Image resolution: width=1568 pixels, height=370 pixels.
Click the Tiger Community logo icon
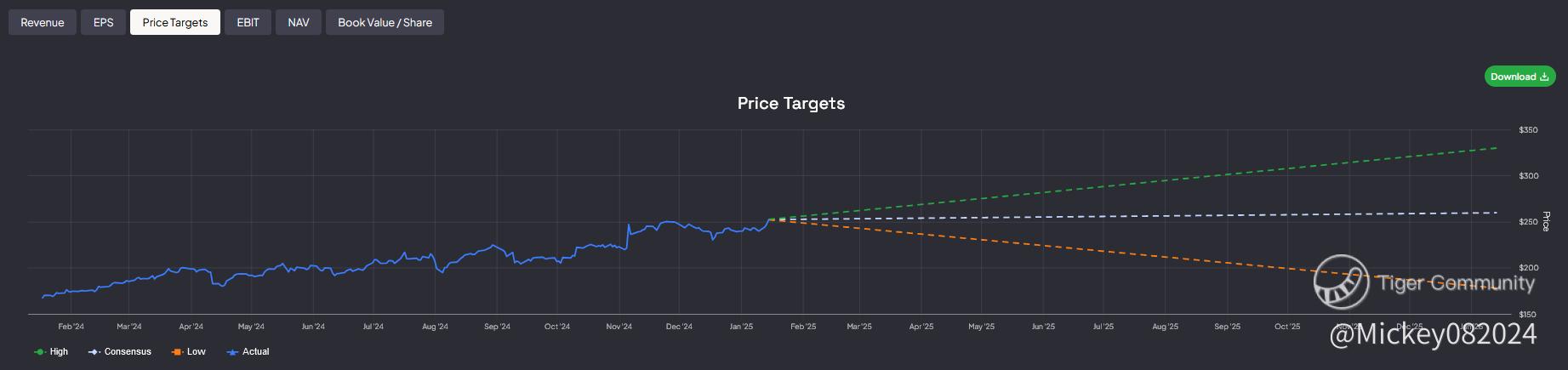click(1341, 282)
